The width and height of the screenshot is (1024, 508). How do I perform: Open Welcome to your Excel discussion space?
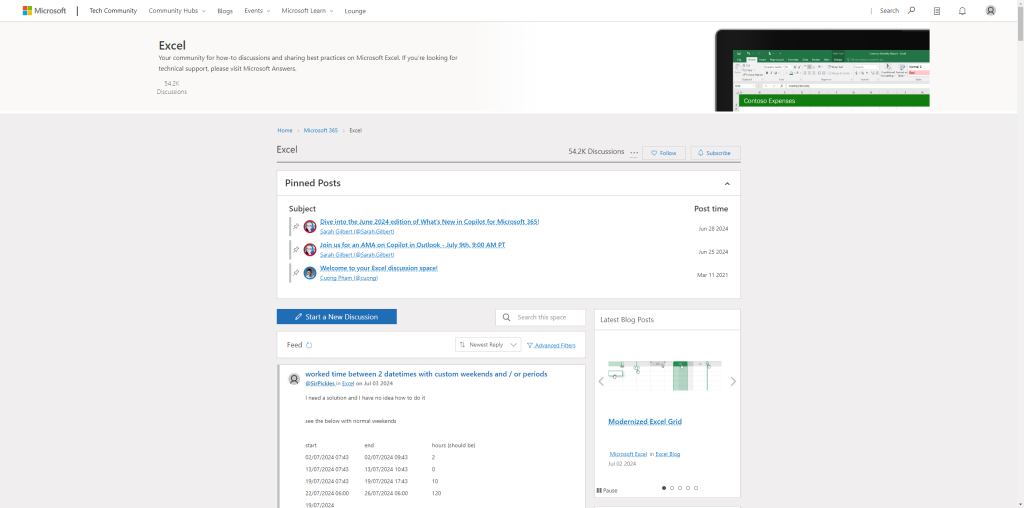pos(379,268)
